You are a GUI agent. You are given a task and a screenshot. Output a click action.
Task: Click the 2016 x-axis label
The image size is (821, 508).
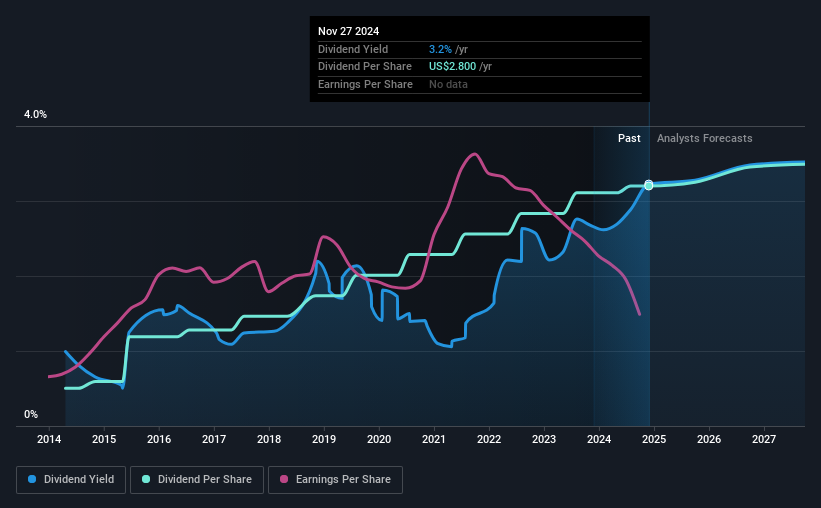[x=159, y=439]
